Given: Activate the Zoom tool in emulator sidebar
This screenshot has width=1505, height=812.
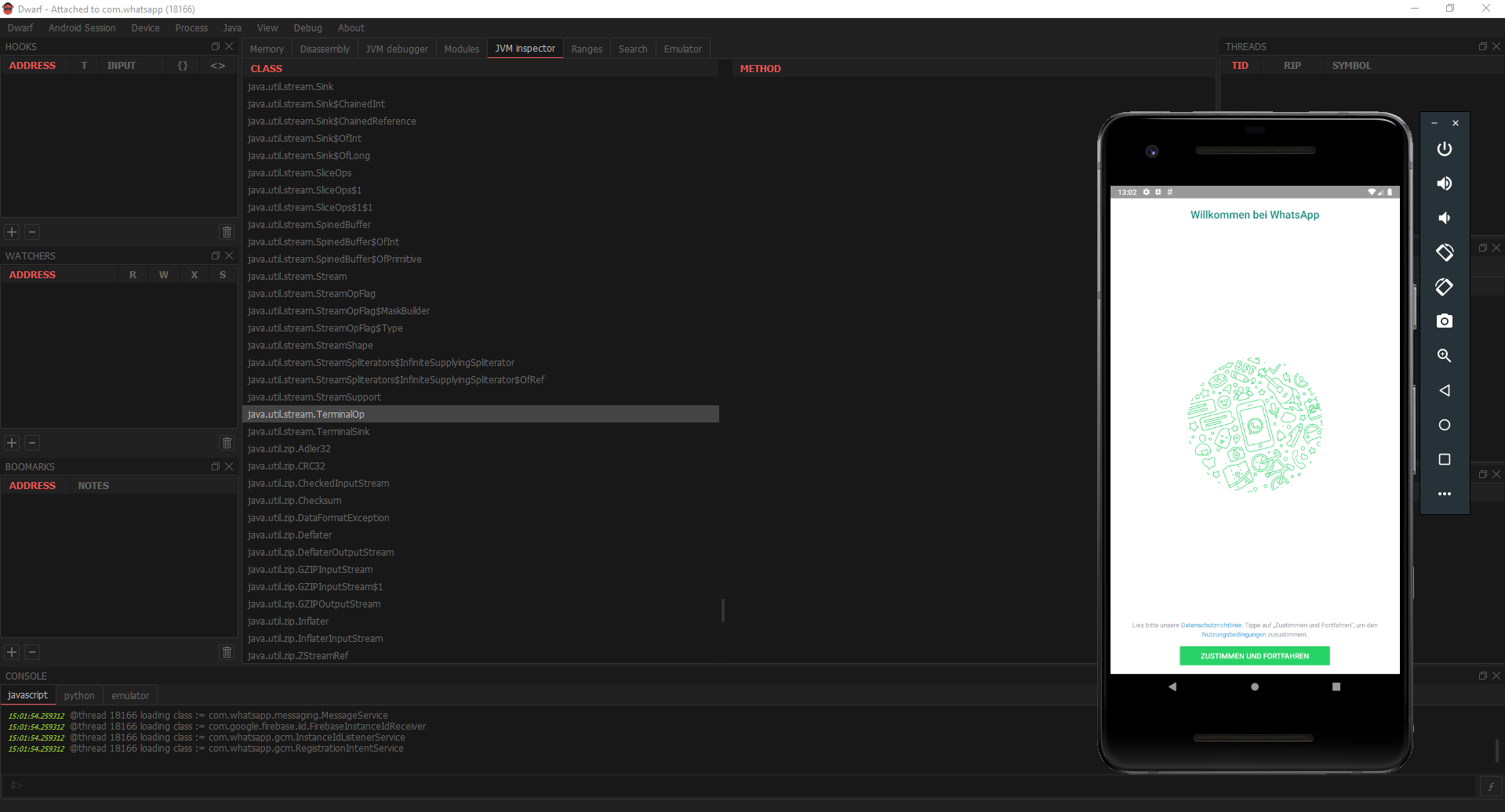Looking at the screenshot, I should pyautogui.click(x=1444, y=355).
